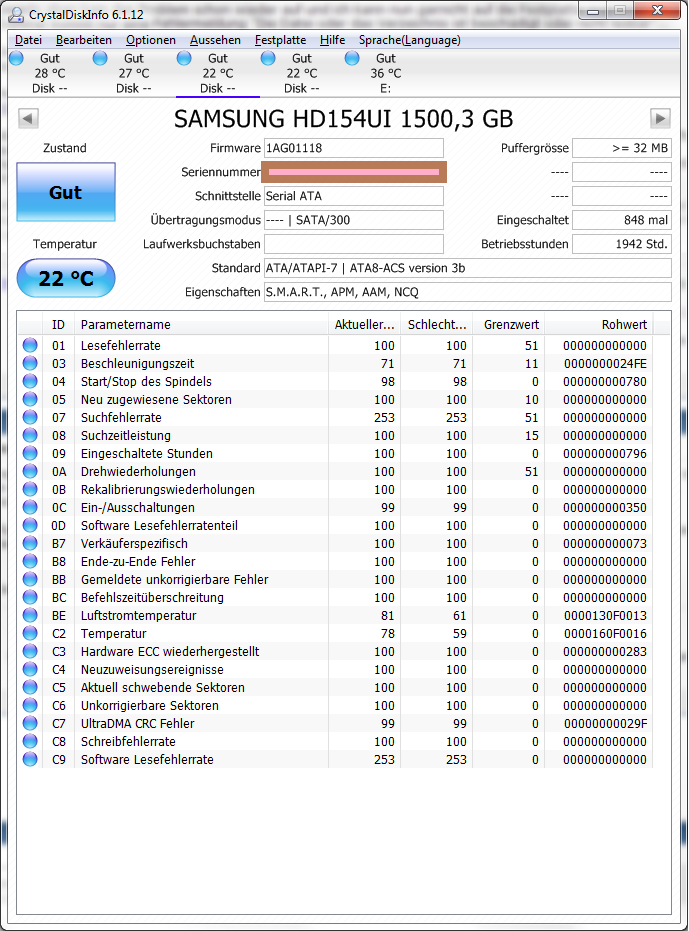Click status icon for Ende-zu-Ende Fehler row
This screenshot has width=689, height=931.
(30, 561)
